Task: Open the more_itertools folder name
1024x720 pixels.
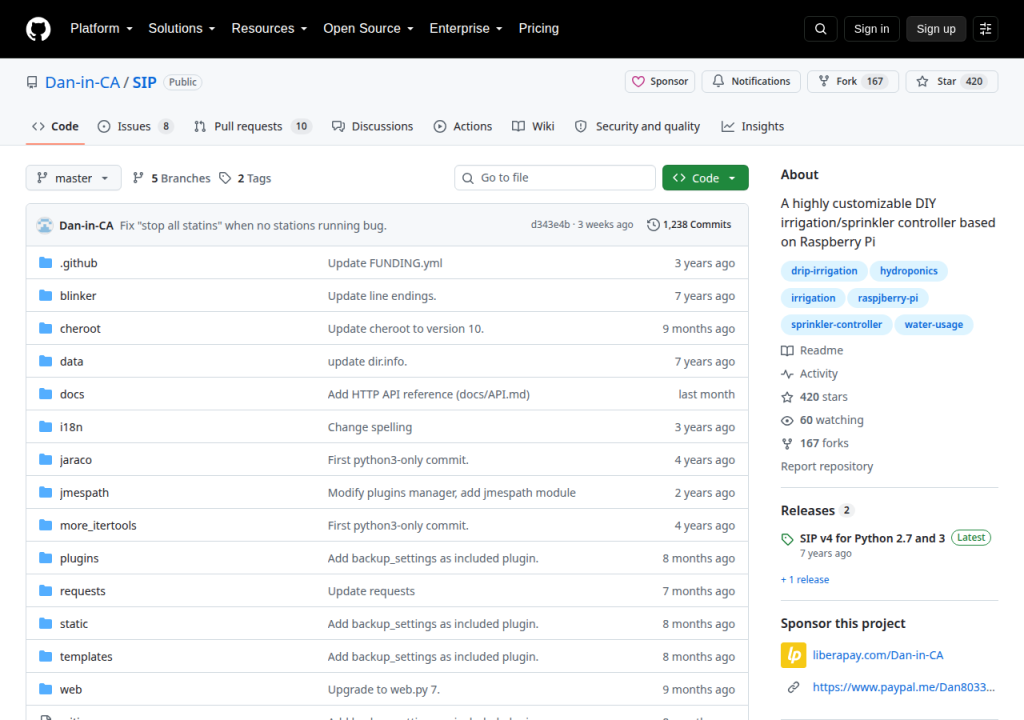Action: [98, 525]
